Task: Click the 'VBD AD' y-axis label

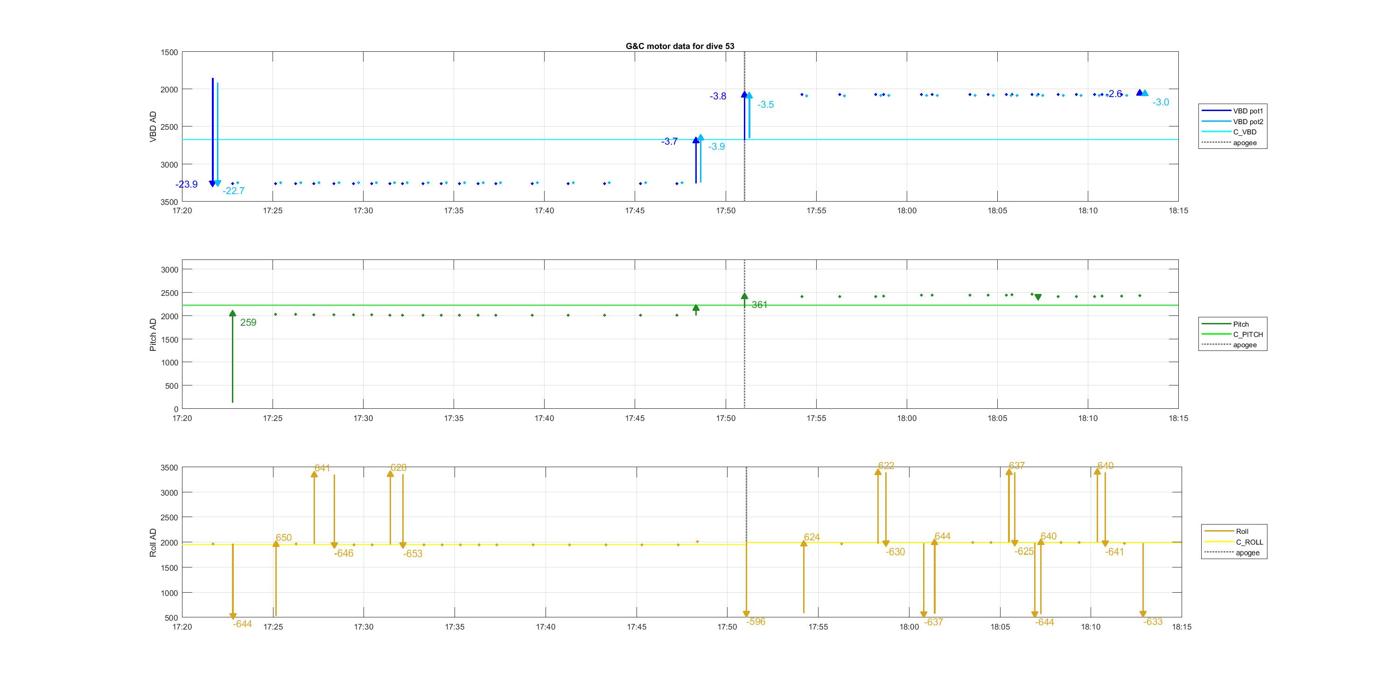Action: click(154, 126)
